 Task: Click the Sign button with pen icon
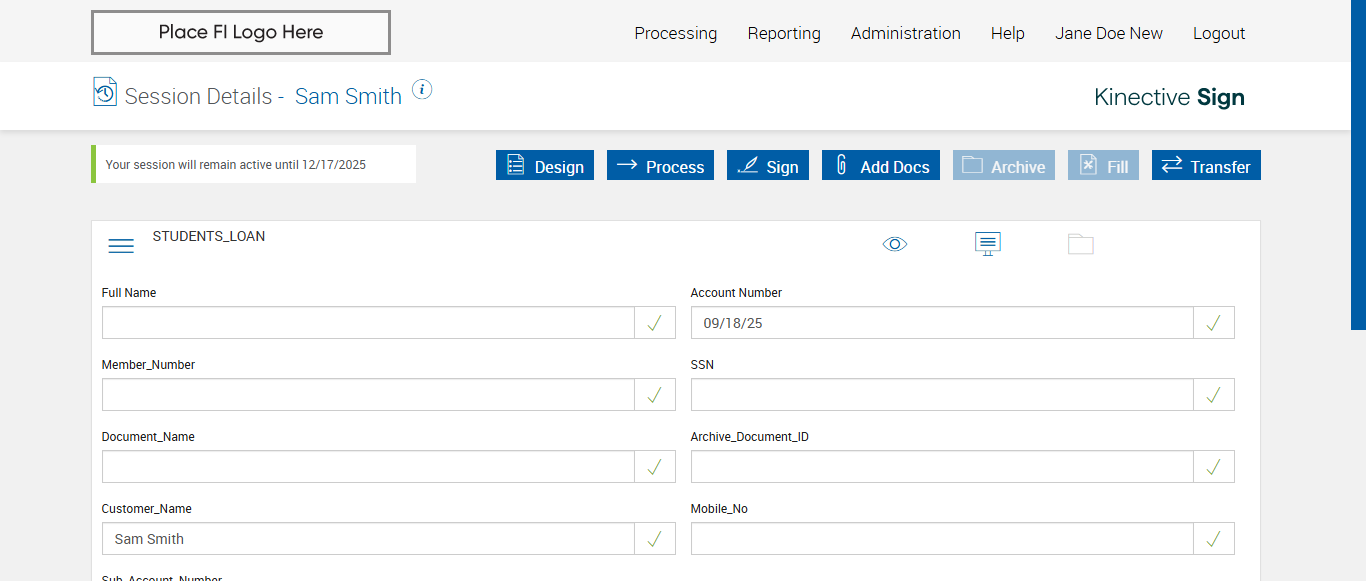(768, 166)
